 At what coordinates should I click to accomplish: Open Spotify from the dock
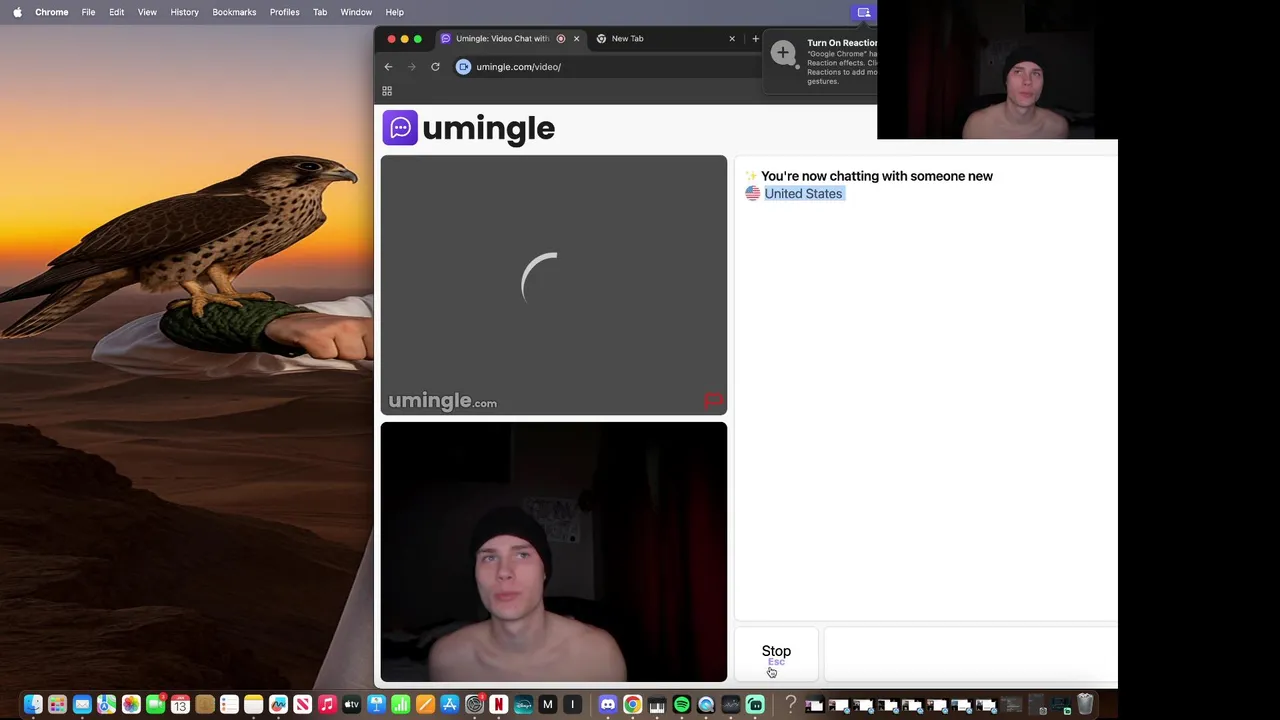682,704
